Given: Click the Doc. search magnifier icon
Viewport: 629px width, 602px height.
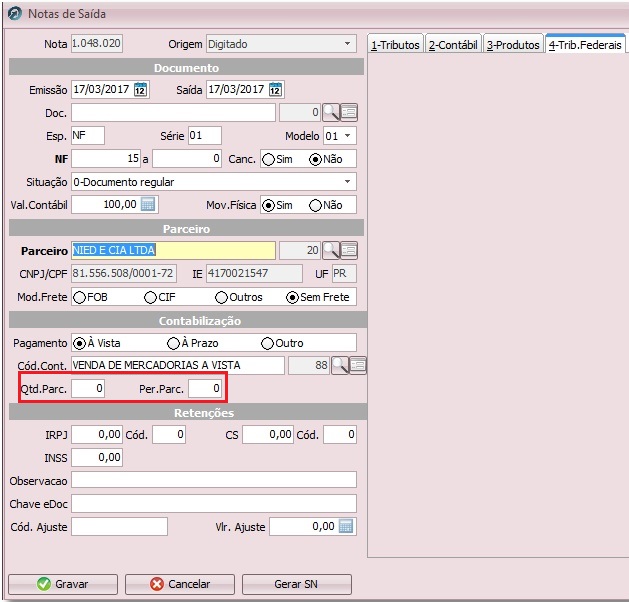Looking at the screenshot, I should [331, 113].
